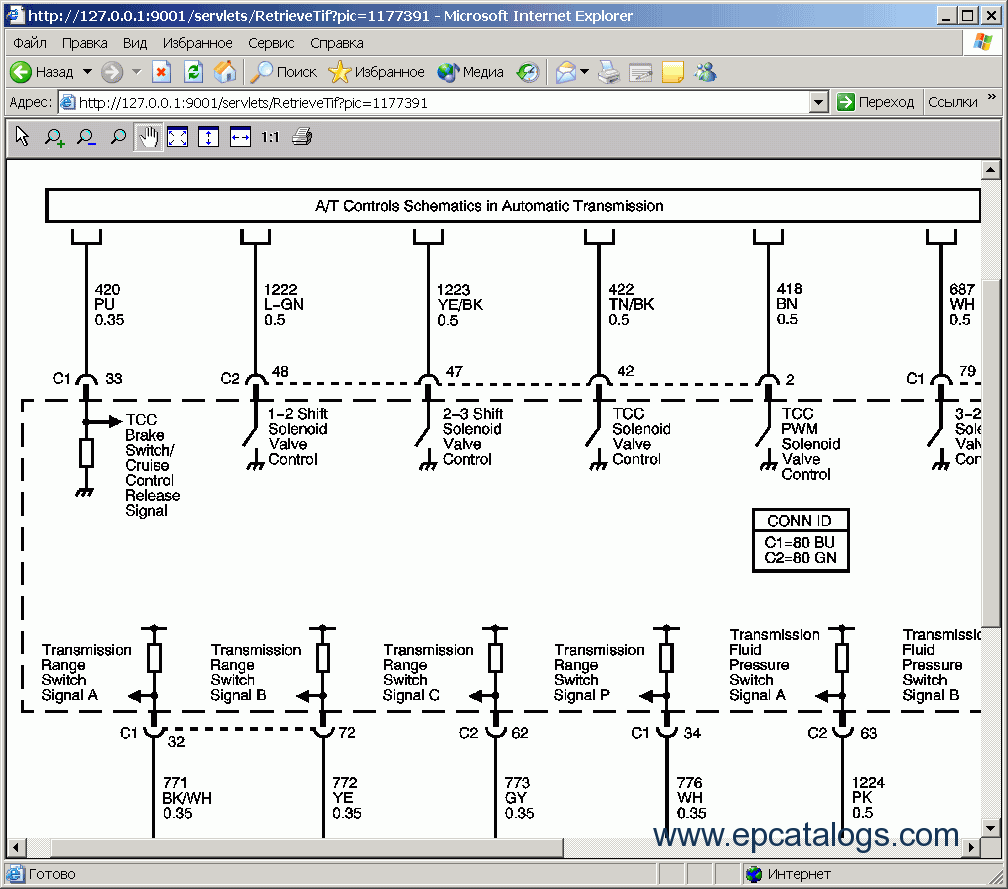Click the zoom in magnifier tool
1008x889 pixels.
coord(55,138)
